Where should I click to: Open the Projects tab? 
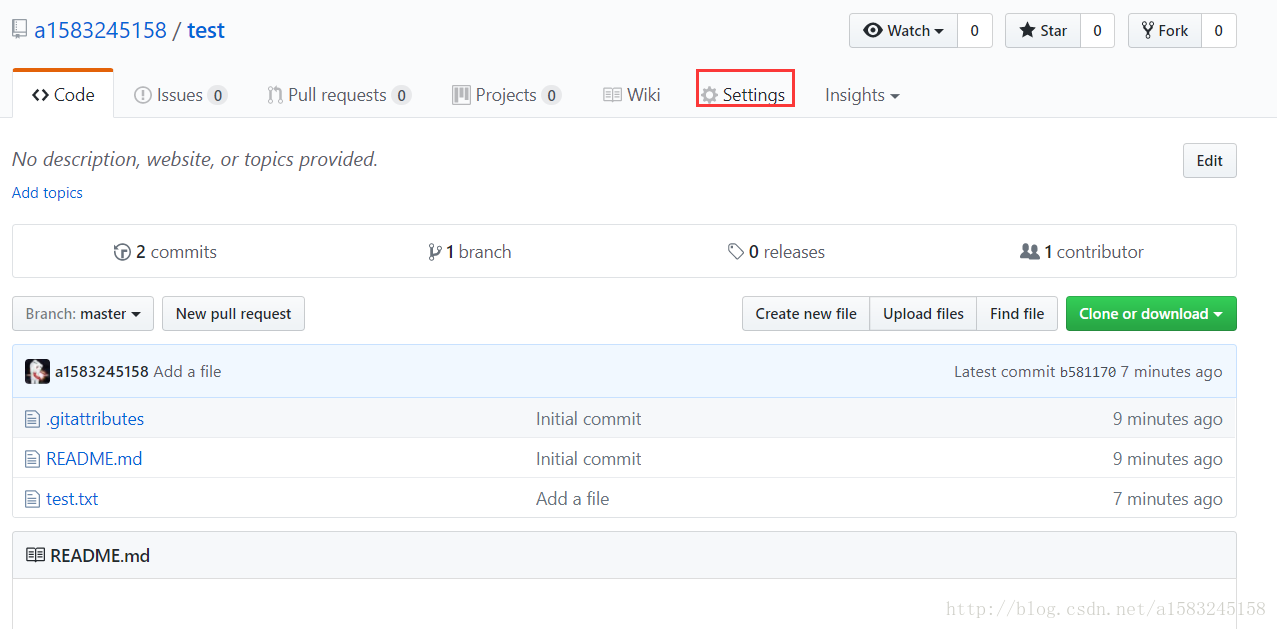pos(506,95)
